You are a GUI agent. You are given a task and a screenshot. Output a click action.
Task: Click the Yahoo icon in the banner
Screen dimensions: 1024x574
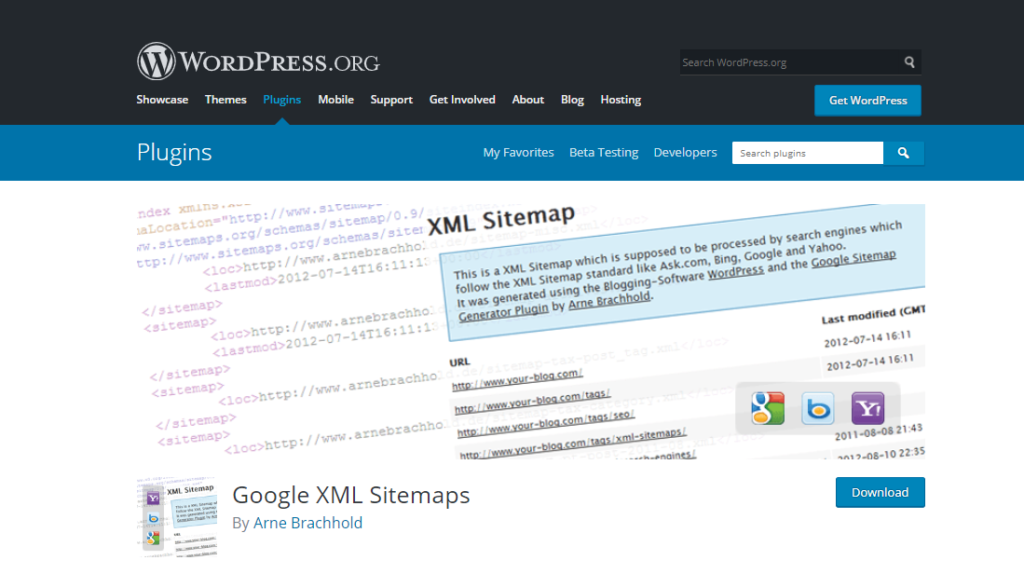click(867, 408)
